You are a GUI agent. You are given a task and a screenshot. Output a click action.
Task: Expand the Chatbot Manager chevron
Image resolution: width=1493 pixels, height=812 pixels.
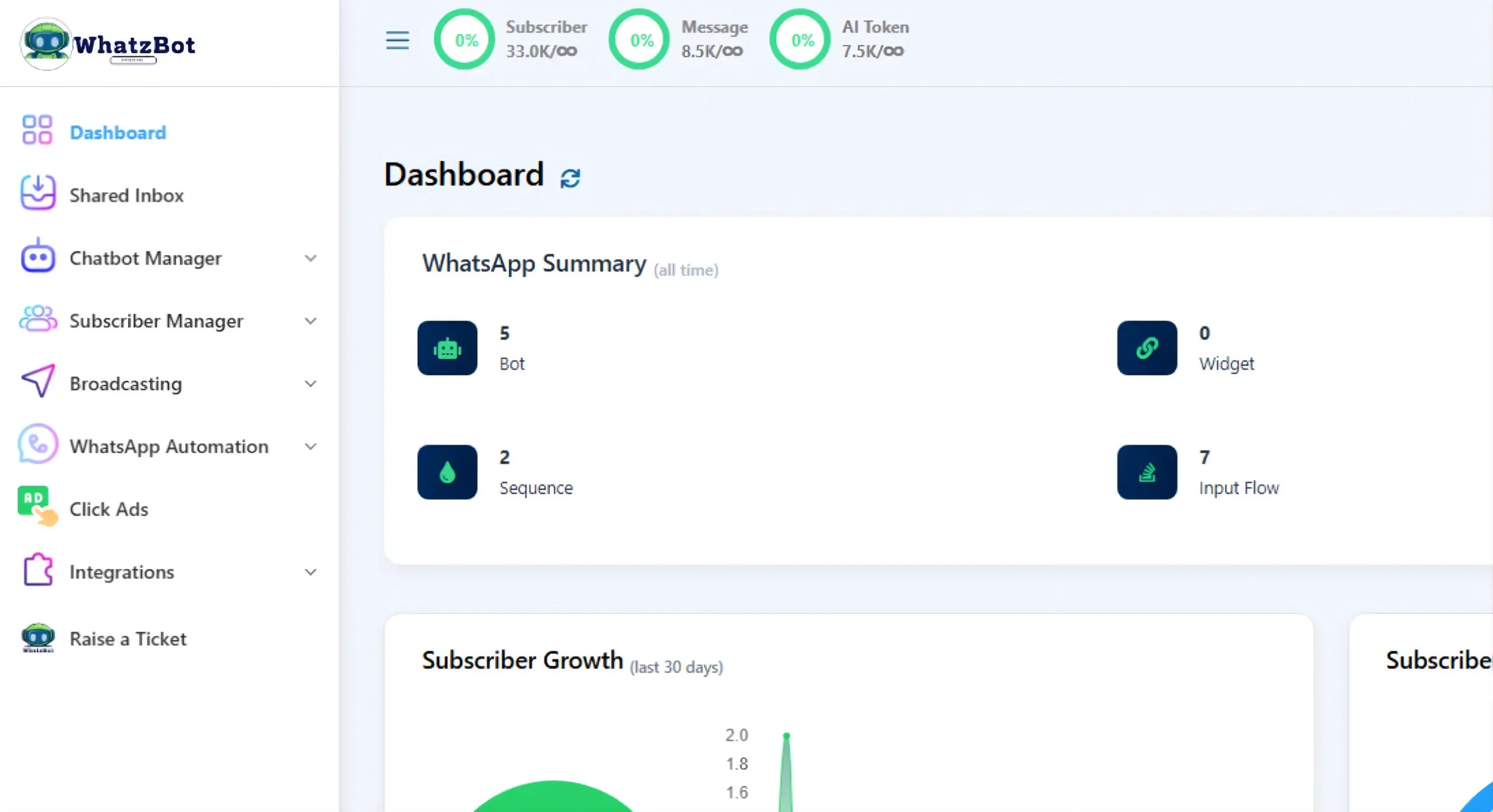(x=311, y=258)
